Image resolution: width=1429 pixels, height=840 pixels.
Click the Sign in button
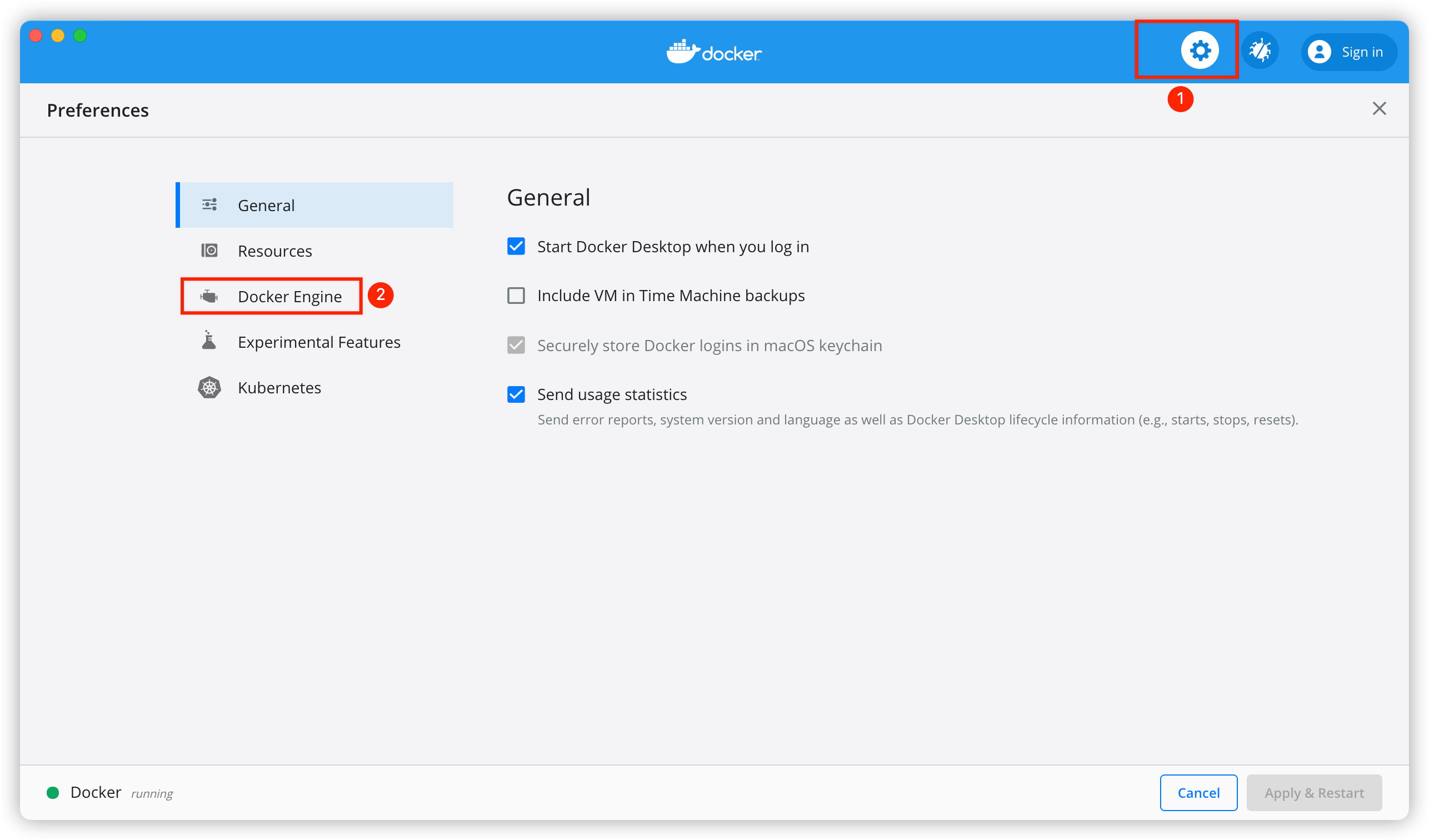coord(1348,52)
